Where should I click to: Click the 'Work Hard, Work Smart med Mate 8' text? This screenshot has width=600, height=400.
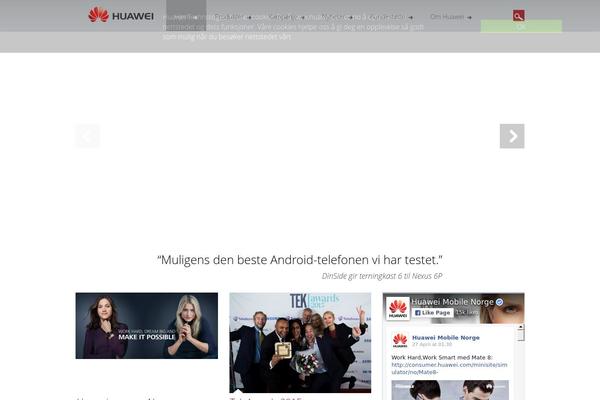pos(442,358)
